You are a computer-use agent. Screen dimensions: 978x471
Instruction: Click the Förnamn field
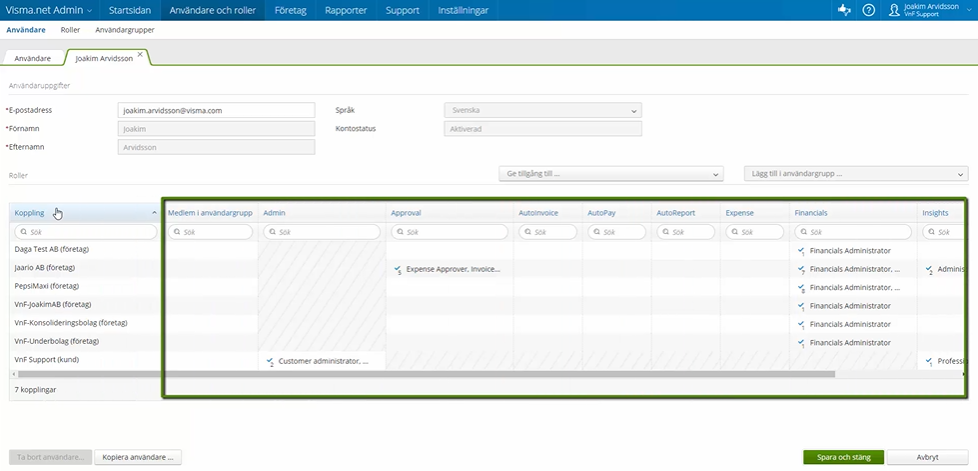point(216,129)
